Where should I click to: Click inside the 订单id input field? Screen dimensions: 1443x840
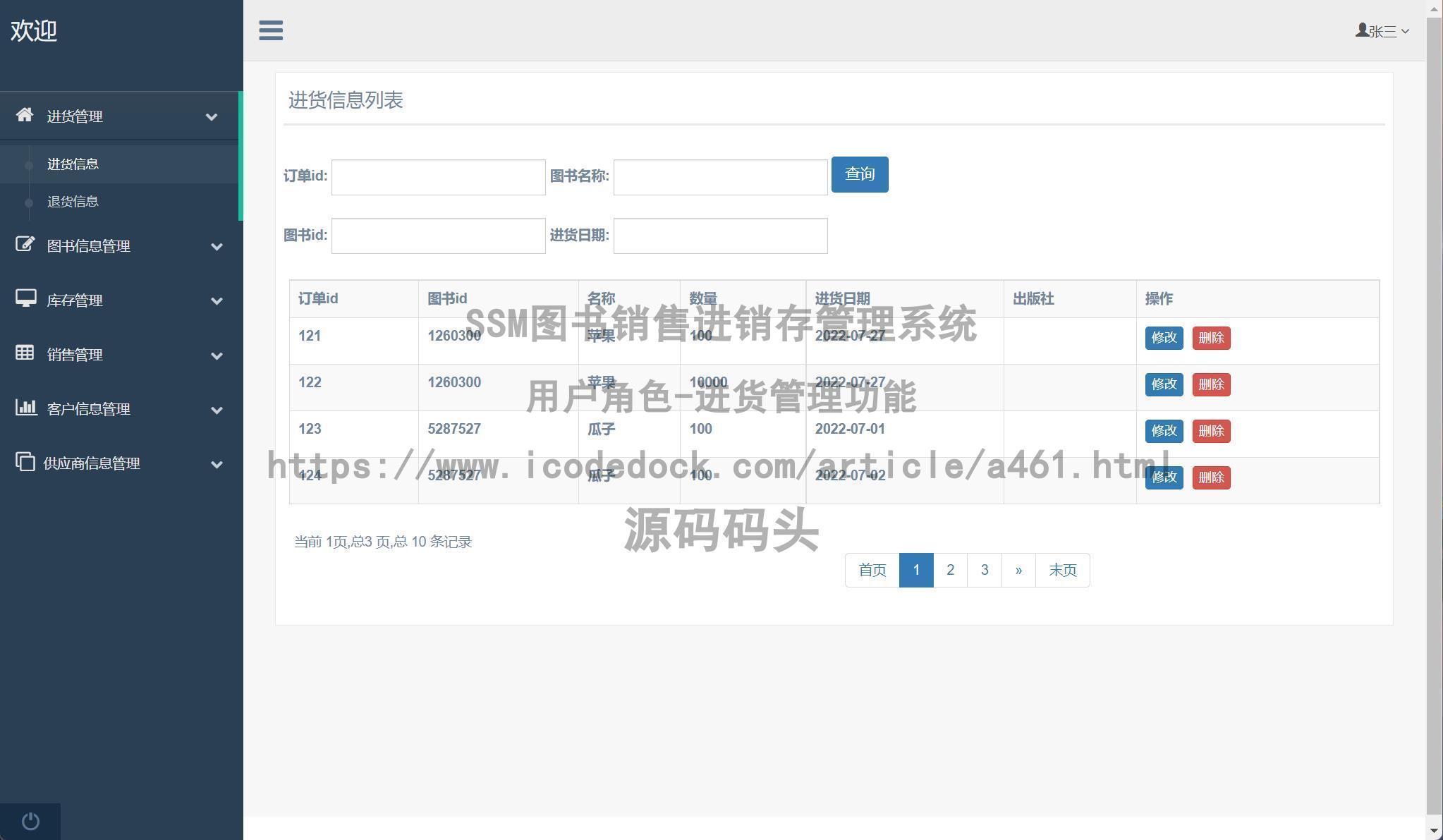coord(437,176)
